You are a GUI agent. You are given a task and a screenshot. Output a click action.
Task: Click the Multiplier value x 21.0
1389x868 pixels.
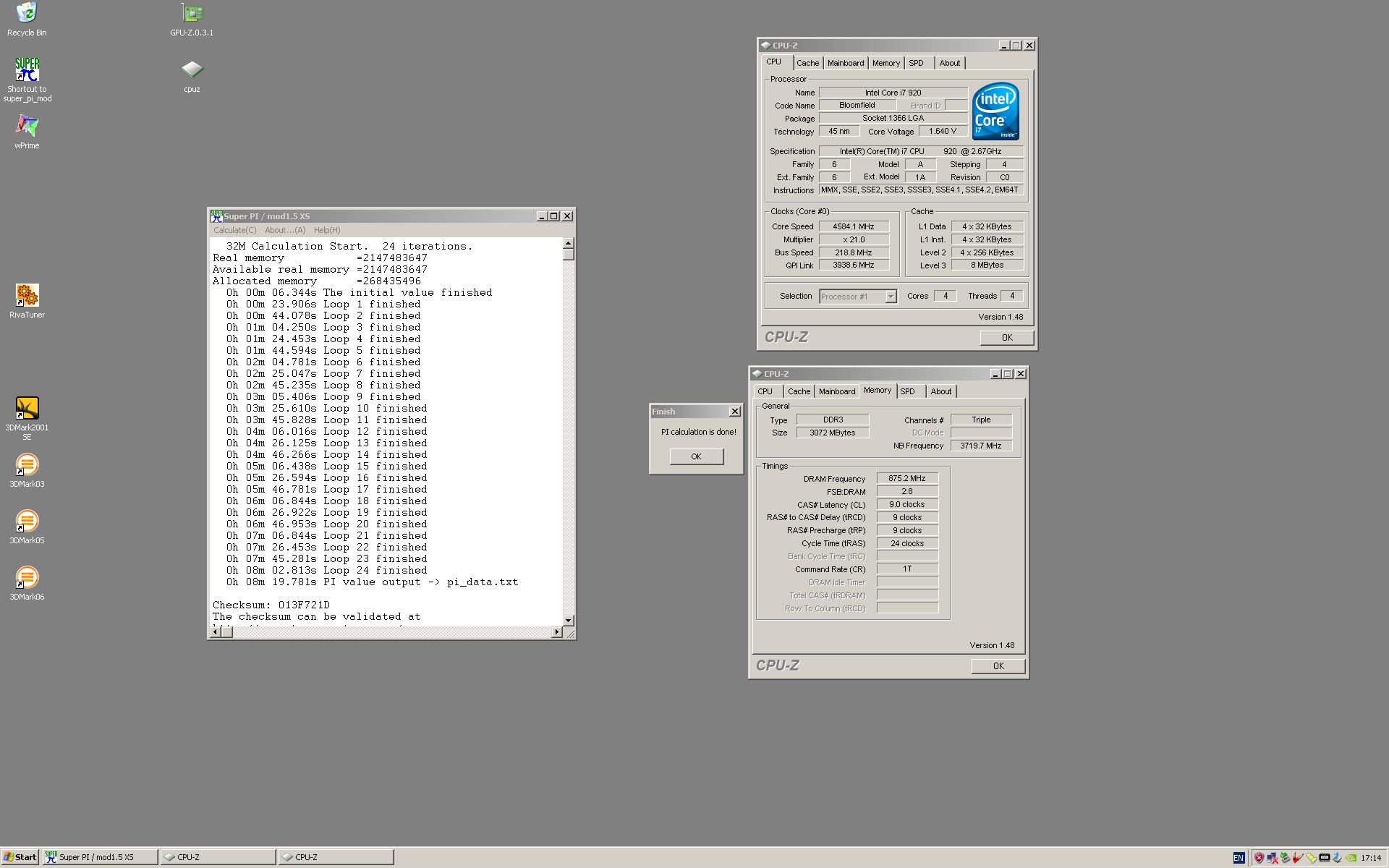854,239
